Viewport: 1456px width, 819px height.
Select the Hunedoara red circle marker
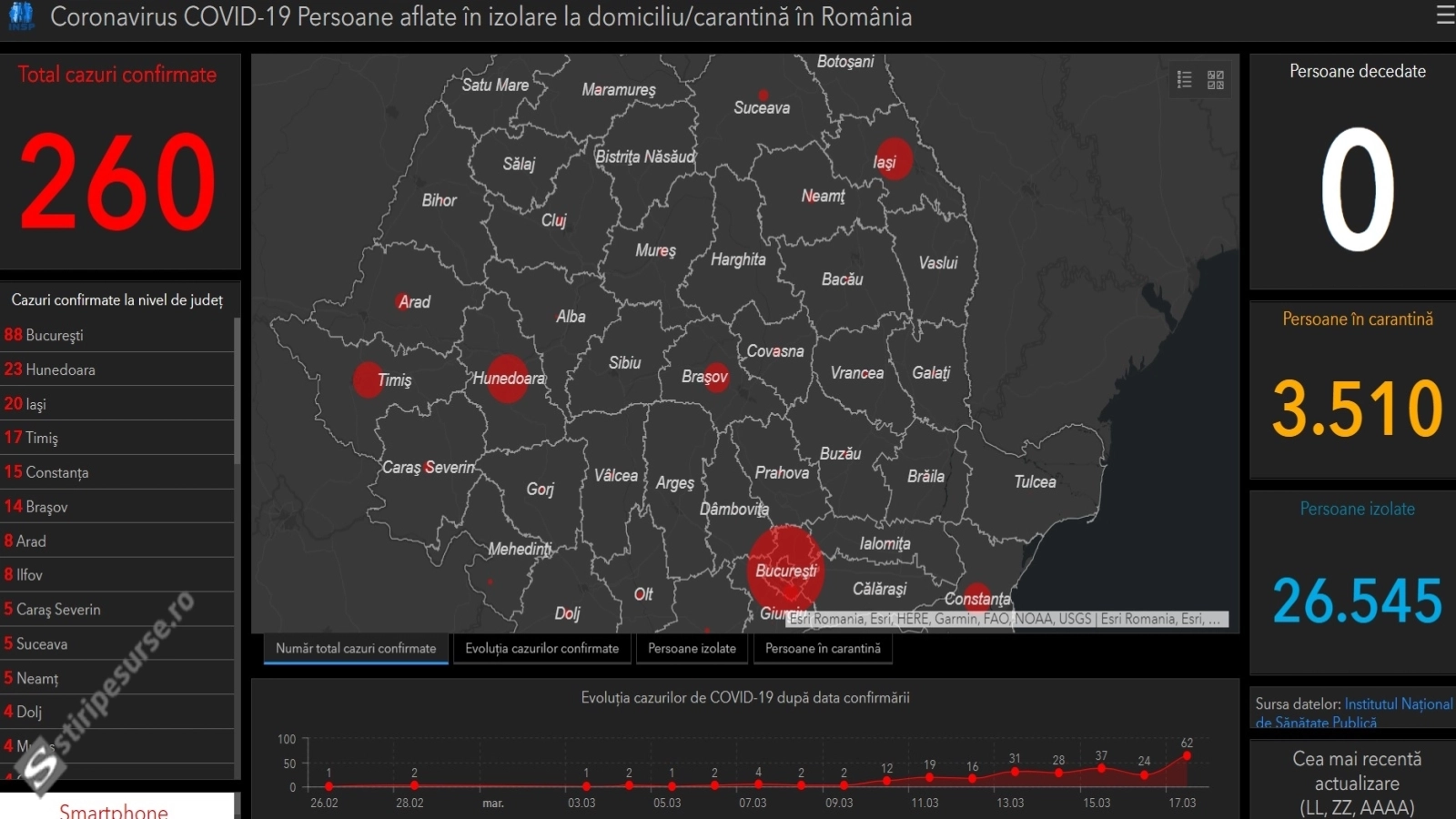tap(507, 378)
